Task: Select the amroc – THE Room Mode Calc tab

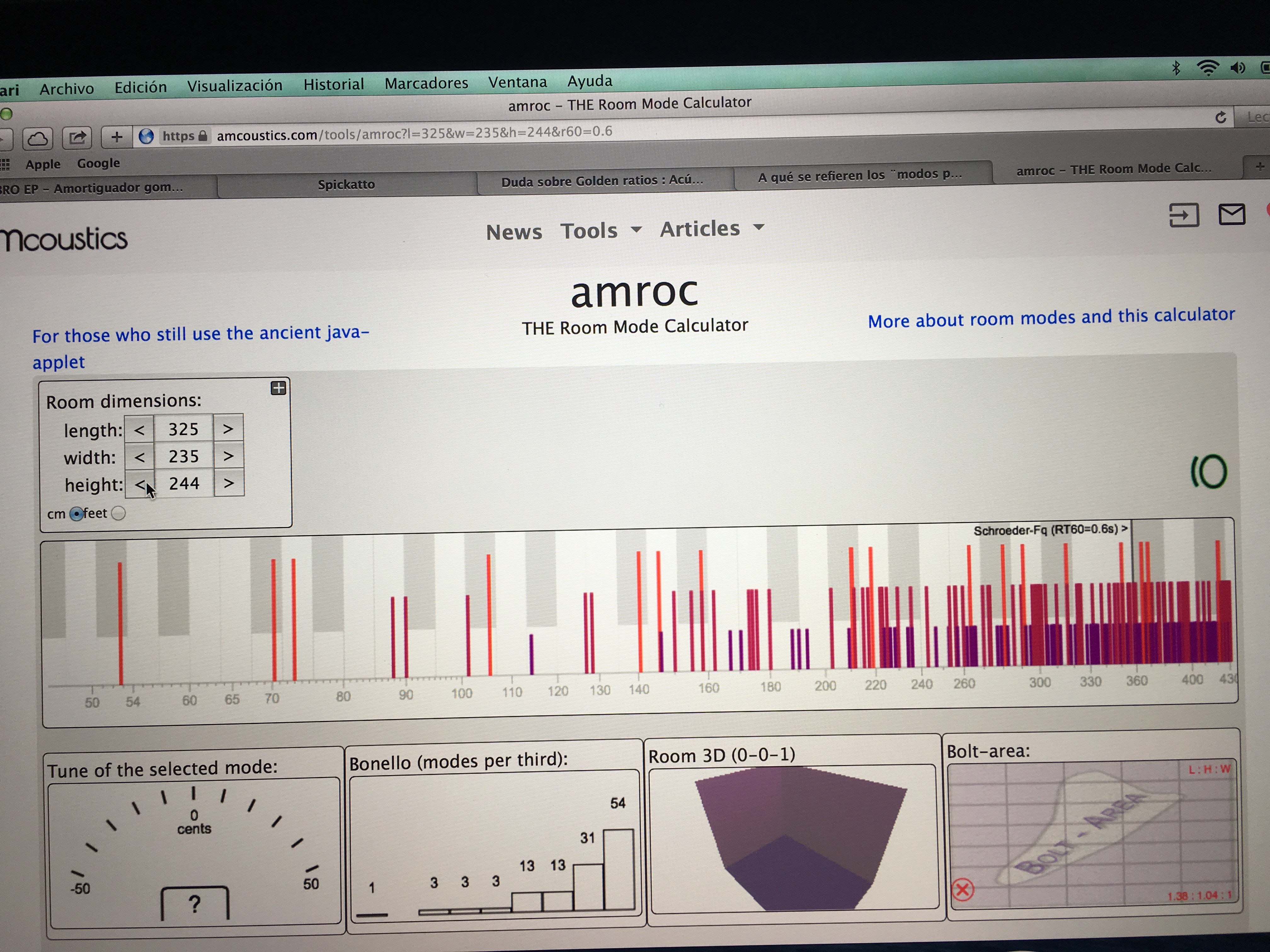Action: click(x=1114, y=169)
